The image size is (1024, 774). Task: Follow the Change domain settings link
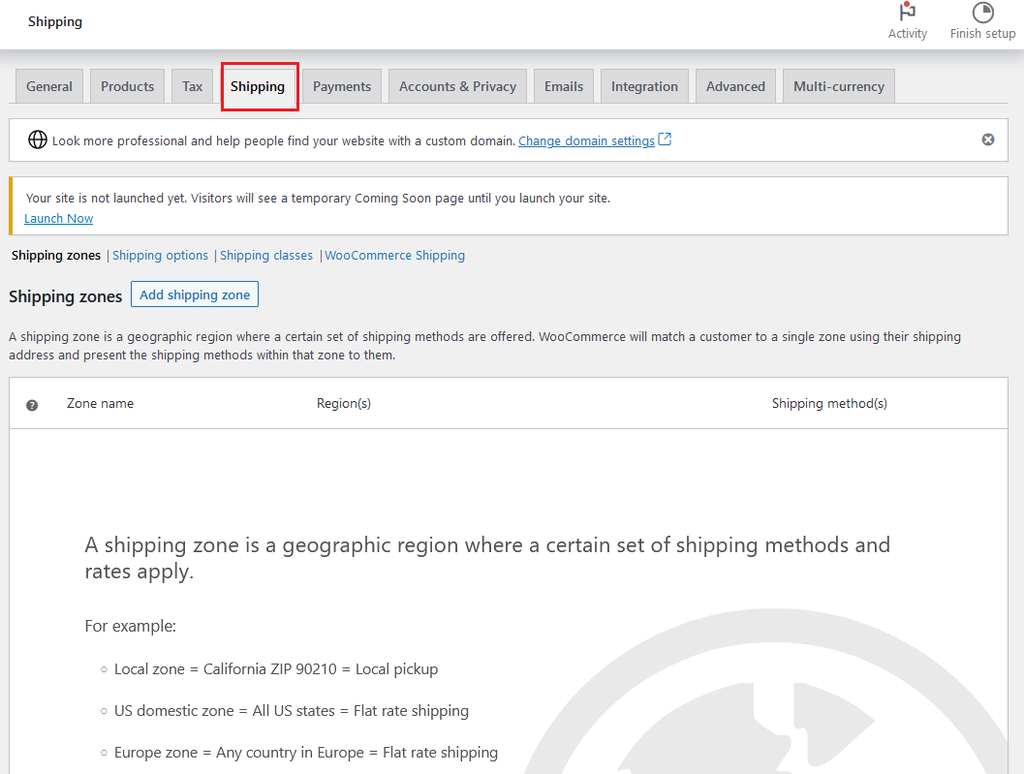(x=586, y=141)
